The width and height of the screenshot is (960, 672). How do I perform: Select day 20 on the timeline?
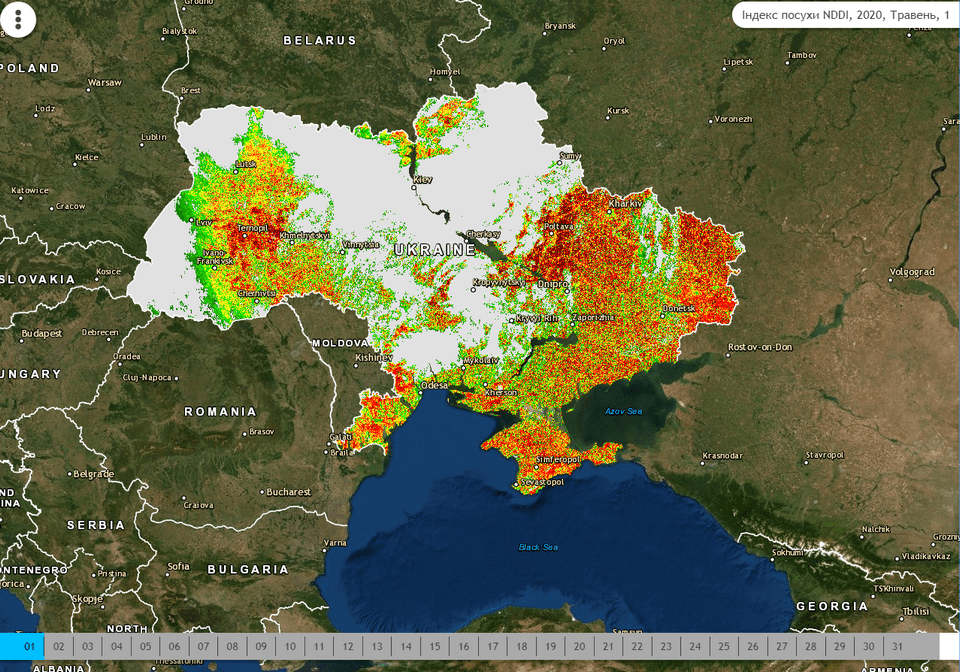pyautogui.click(x=579, y=646)
